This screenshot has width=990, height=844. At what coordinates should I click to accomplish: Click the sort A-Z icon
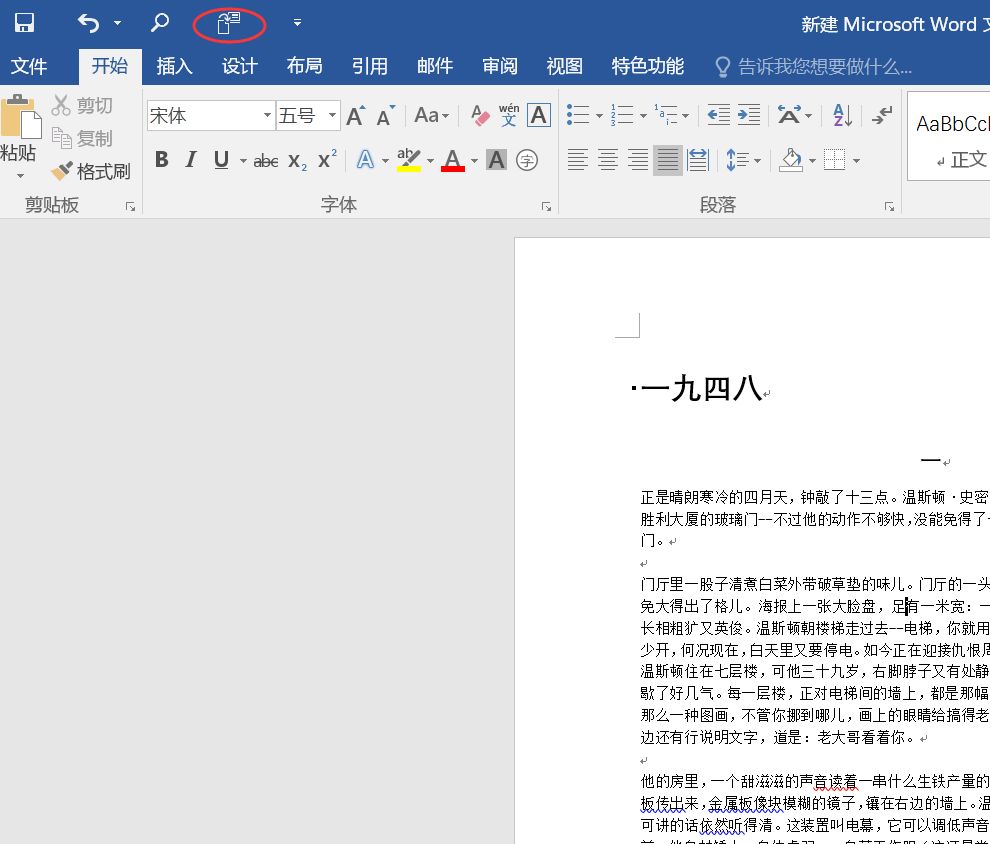(x=843, y=115)
